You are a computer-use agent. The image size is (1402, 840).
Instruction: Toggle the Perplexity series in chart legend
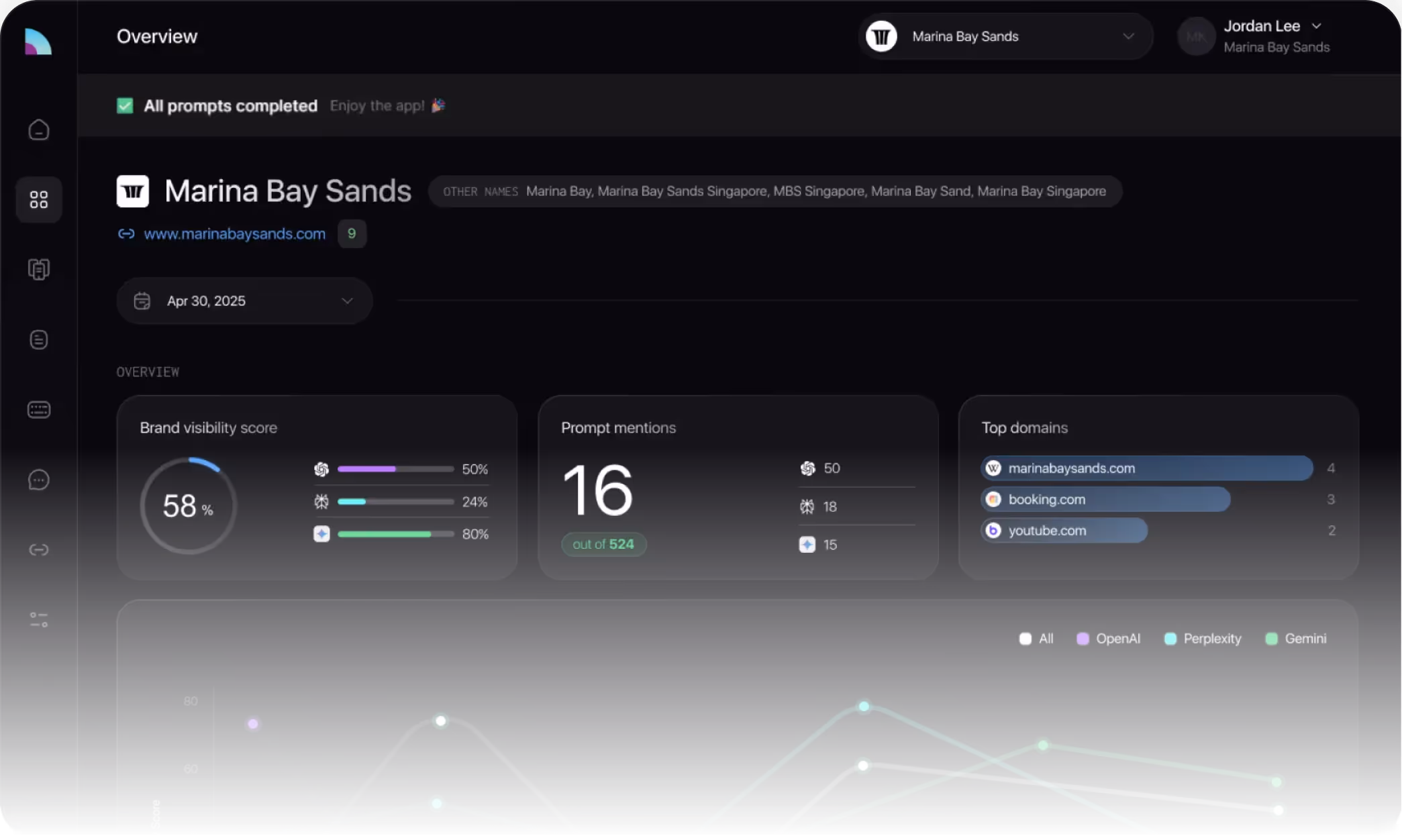(1203, 639)
